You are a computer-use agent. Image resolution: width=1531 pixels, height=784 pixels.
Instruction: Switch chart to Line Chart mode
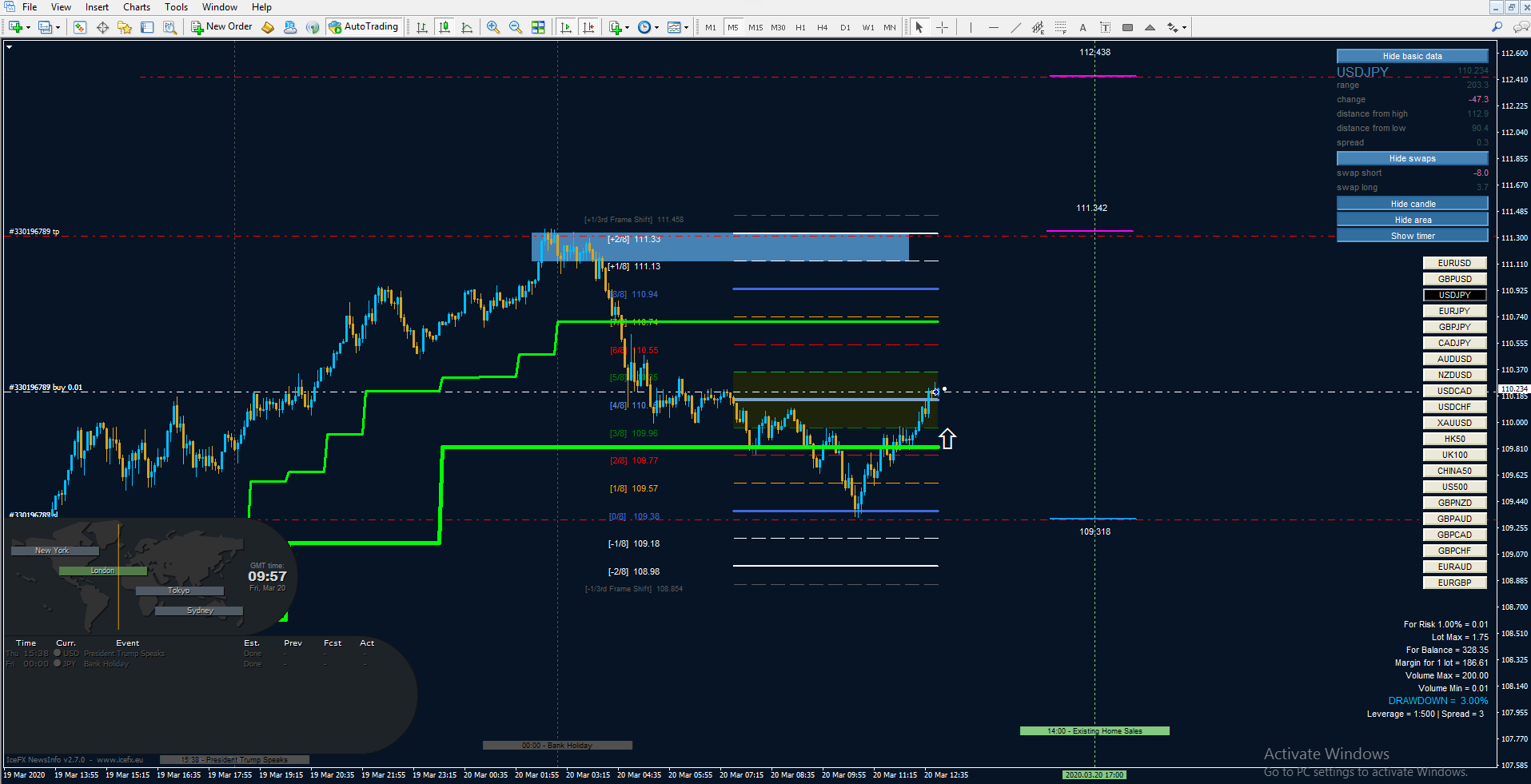[x=467, y=27]
